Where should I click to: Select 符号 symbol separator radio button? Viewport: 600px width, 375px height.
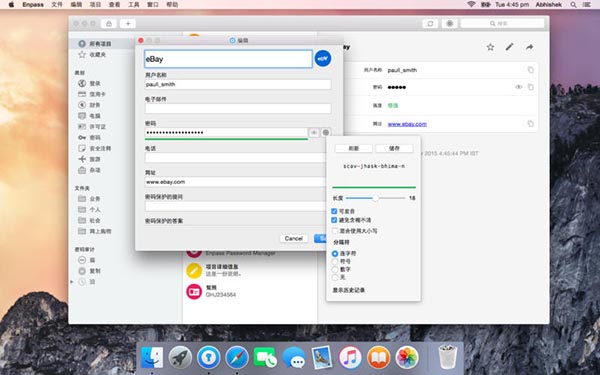coord(335,262)
